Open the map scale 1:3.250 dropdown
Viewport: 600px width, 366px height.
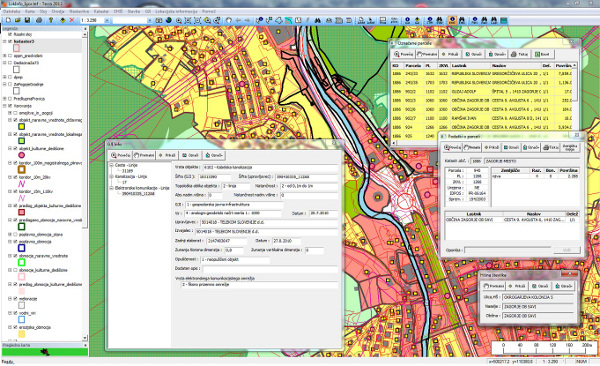107,20
